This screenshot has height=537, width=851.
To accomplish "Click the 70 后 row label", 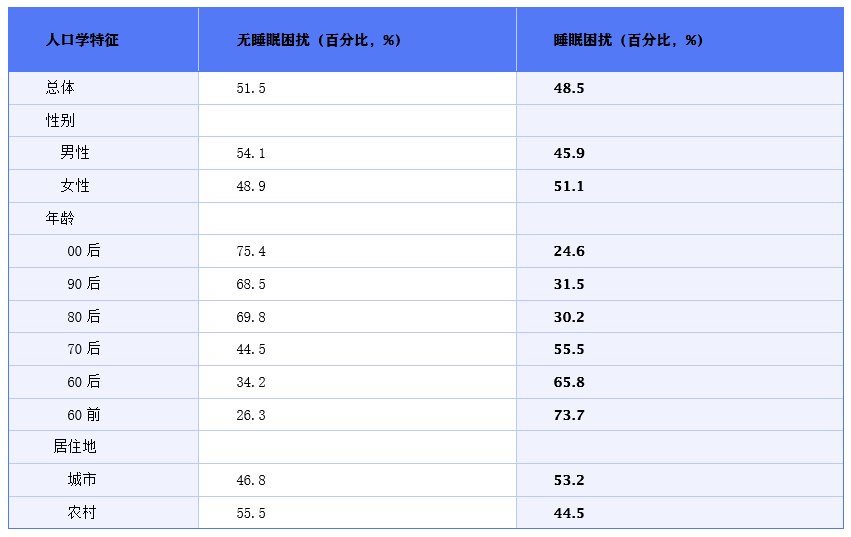I will tap(84, 349).
